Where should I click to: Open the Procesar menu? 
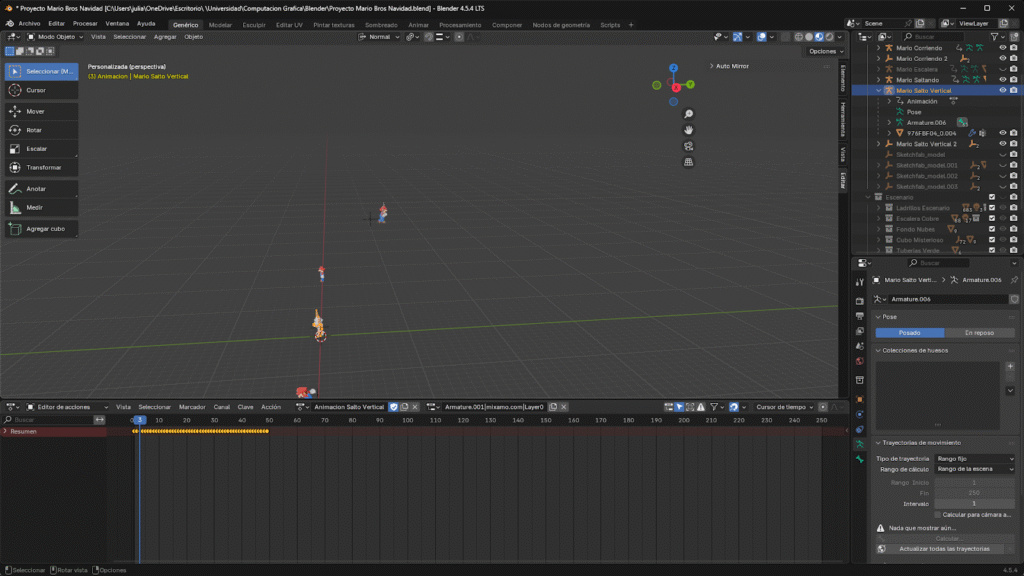tap(85, 23)
